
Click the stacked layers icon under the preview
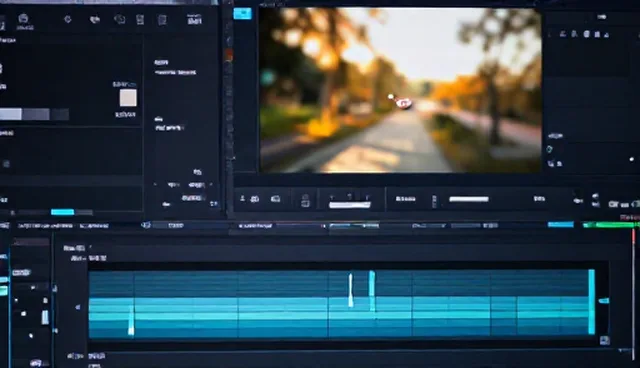pos(305,200)
